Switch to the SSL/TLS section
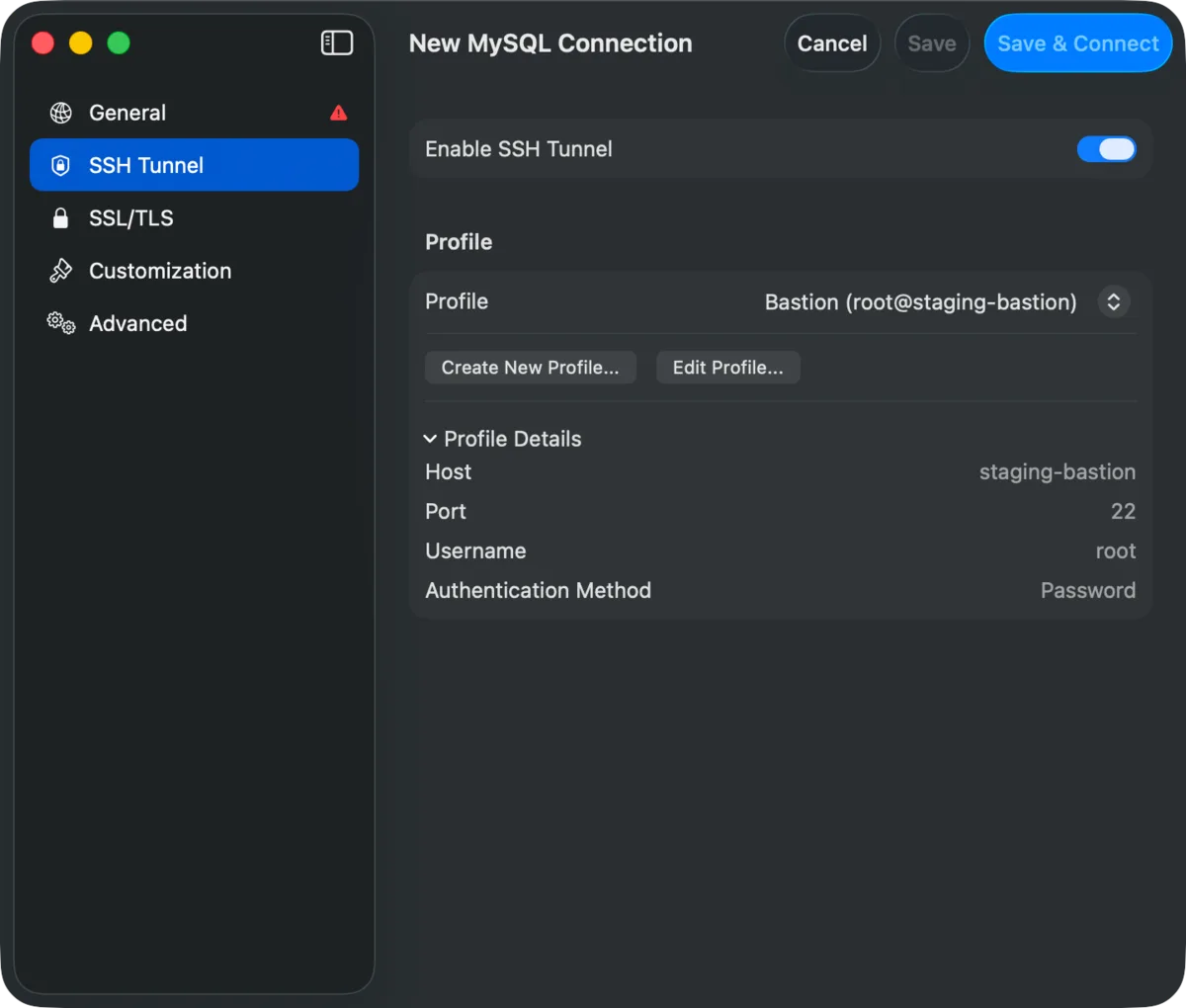Screen dimensions: 1186x1008 click(x=194, y=218)
